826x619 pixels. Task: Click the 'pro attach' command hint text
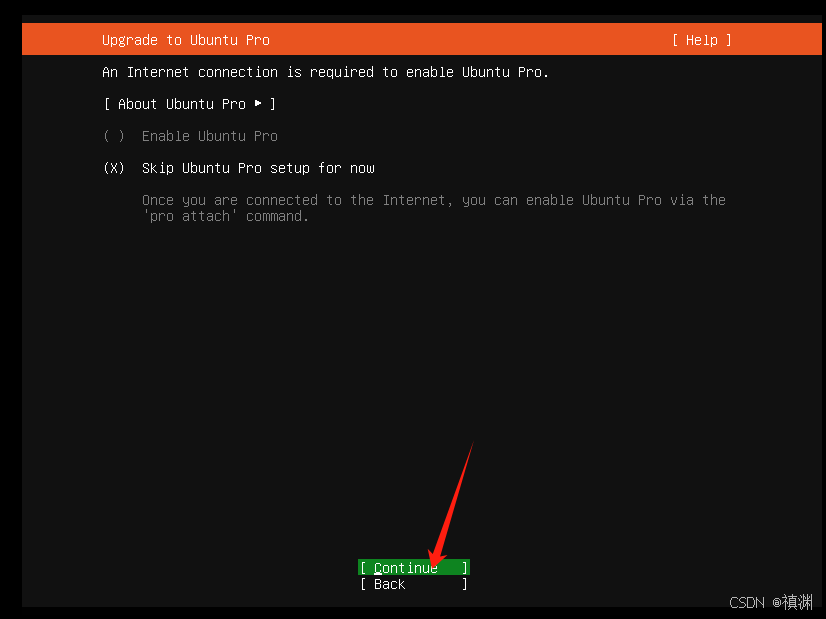pyautogui.click(x=433, y=208)
